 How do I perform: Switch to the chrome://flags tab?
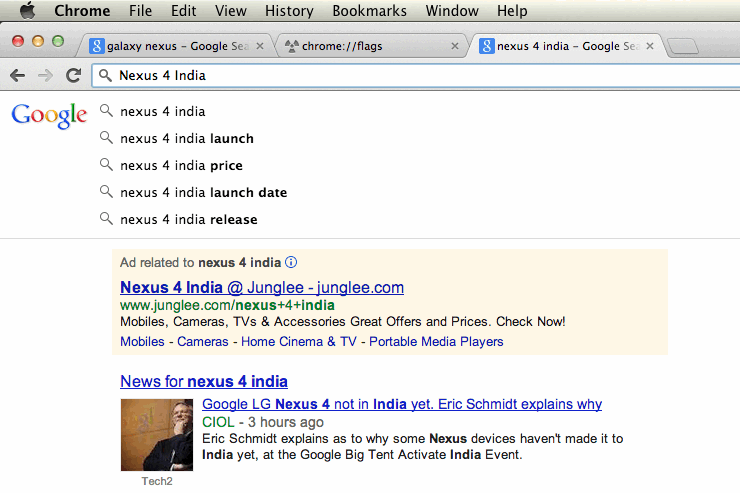(x=370, y=46)
